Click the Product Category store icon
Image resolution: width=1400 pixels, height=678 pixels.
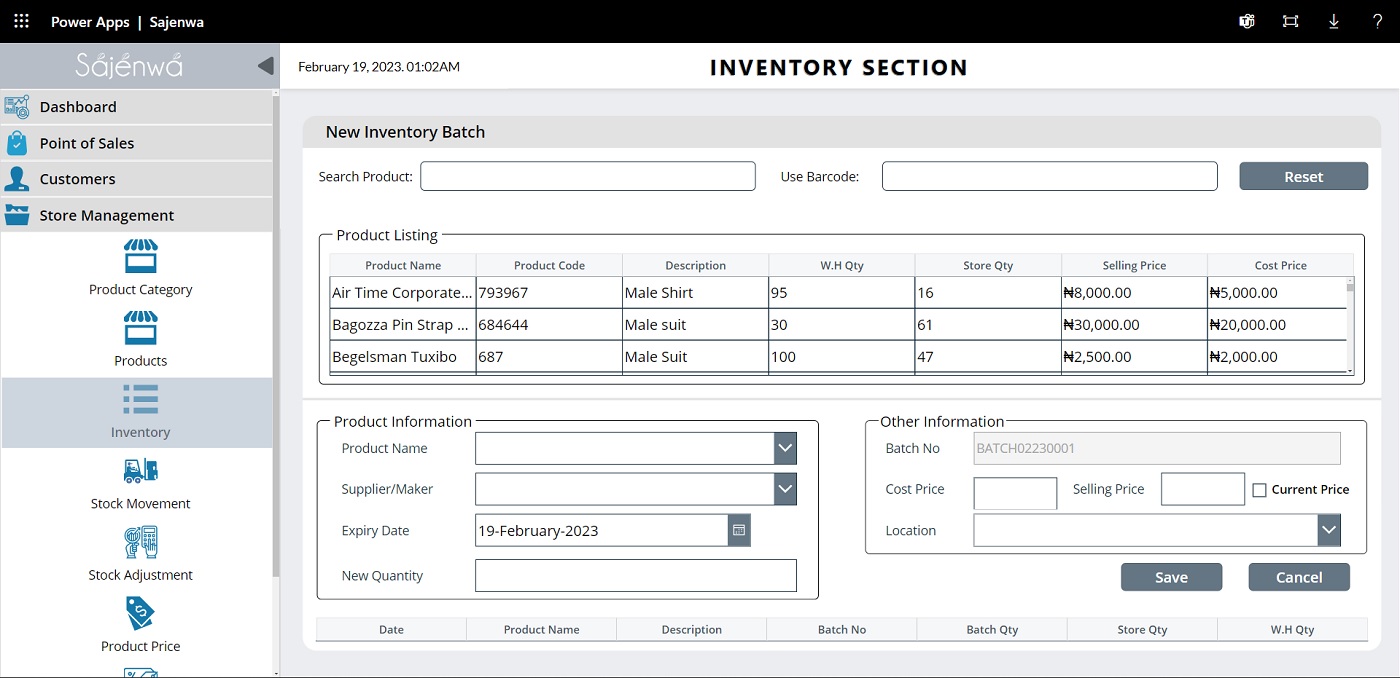[x=140, y=256]
